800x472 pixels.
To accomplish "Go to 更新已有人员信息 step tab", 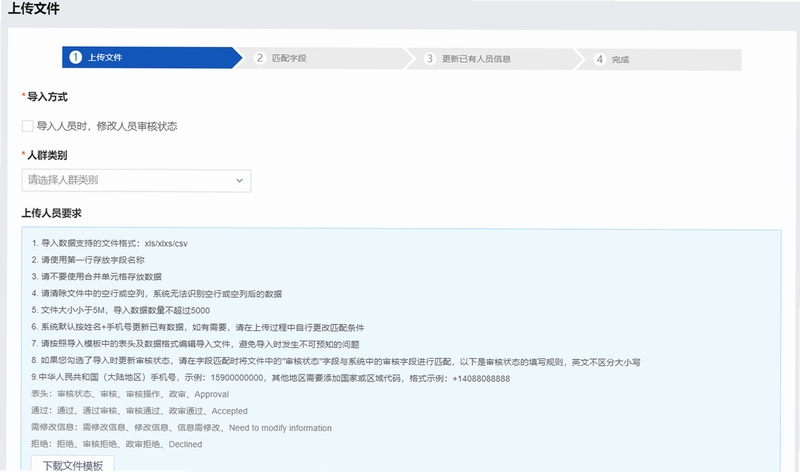I will (495, 59).
